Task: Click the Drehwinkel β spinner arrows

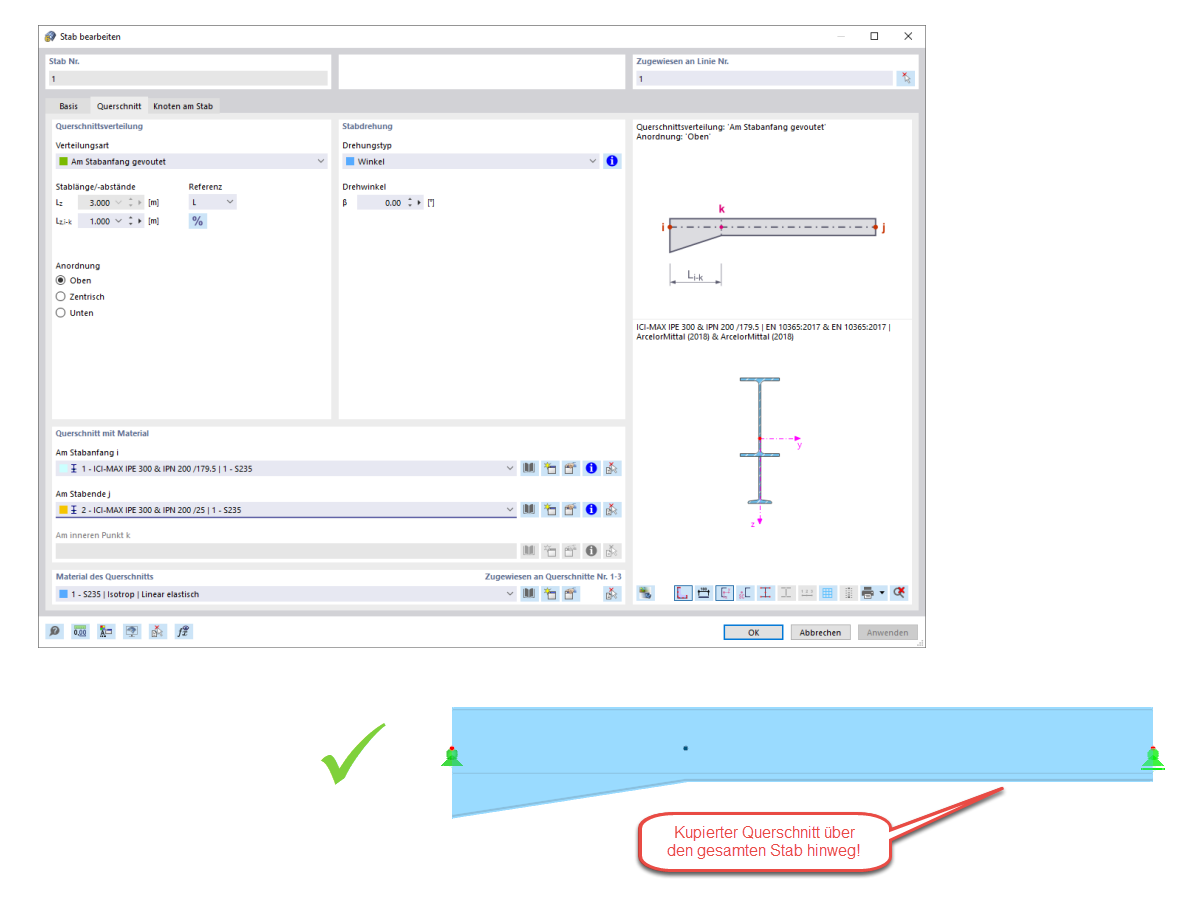Action: point(410,202)
